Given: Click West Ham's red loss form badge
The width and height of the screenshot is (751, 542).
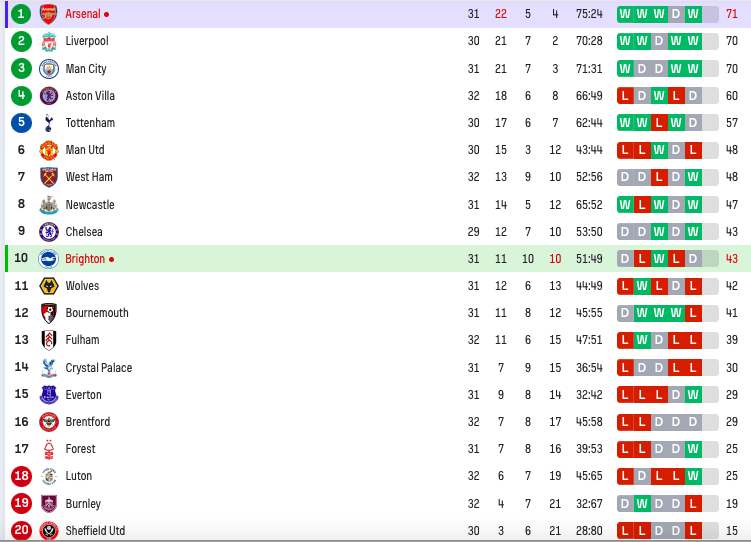Looking at the screenshot, I should click(659, 177).
